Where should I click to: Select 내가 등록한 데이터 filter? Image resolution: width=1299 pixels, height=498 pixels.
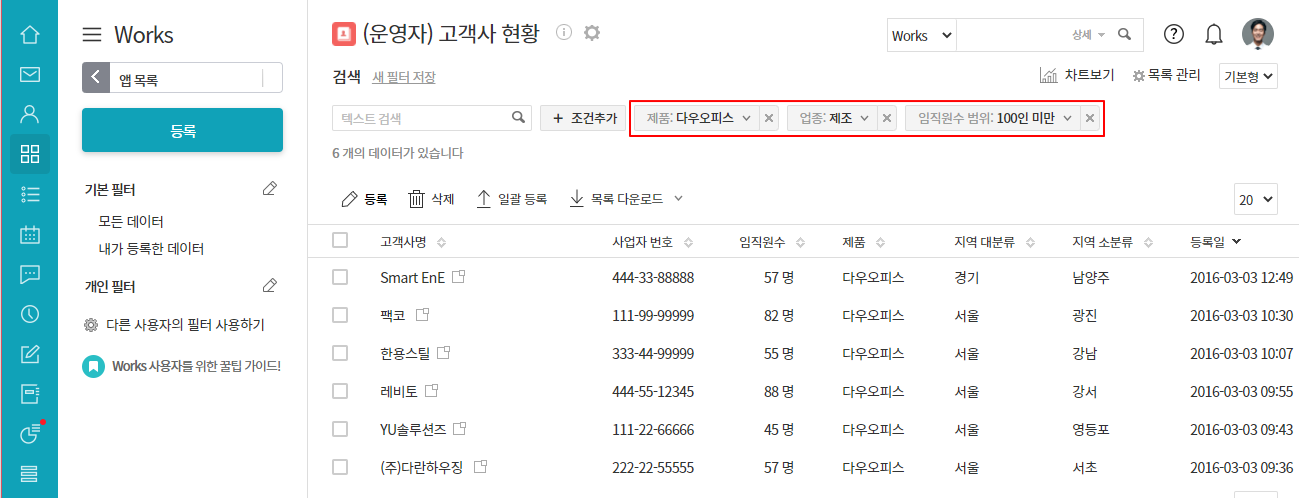pyautogui.click(x=150, y=248)
